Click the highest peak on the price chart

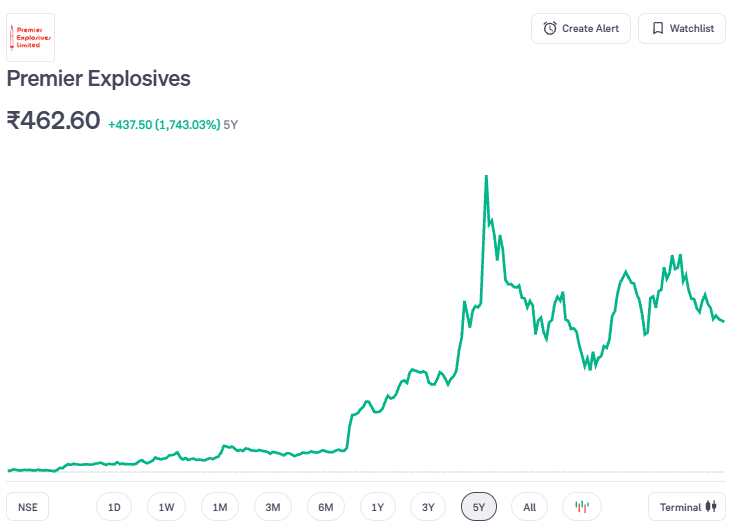point(486,177)
